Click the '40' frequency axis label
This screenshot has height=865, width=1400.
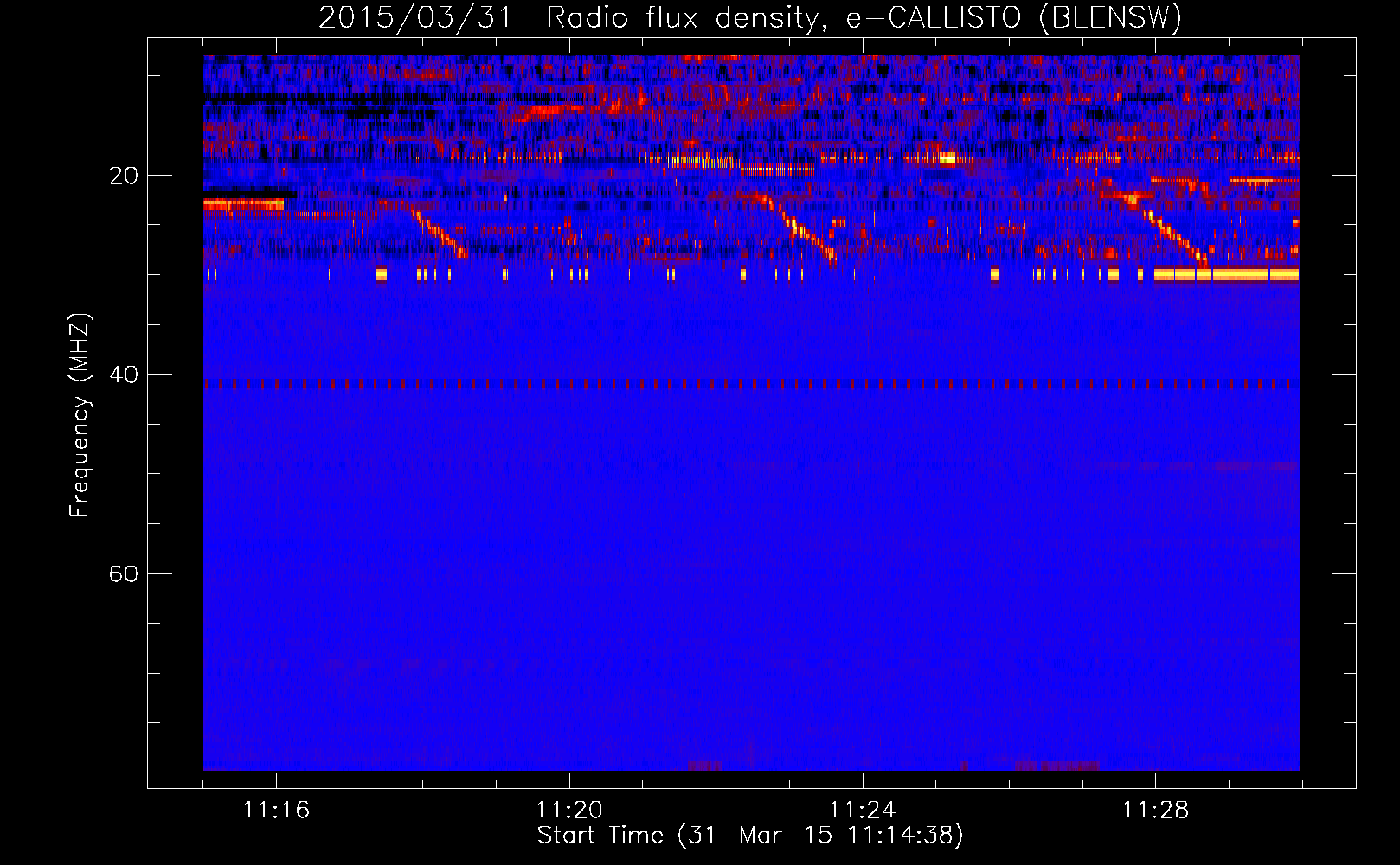(123, 375)
